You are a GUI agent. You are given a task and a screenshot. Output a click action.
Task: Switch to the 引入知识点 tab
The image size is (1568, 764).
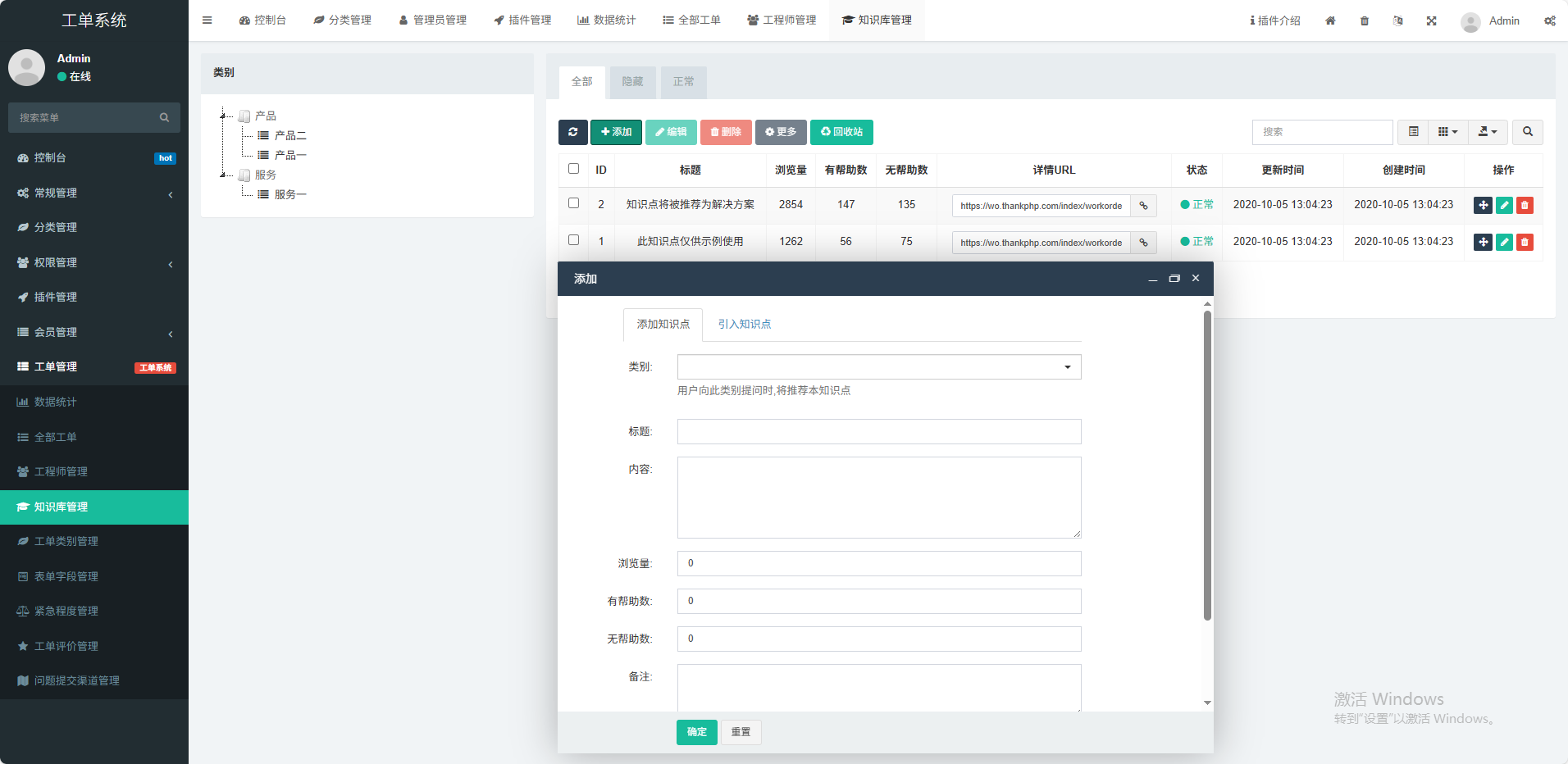coord(744,325)
